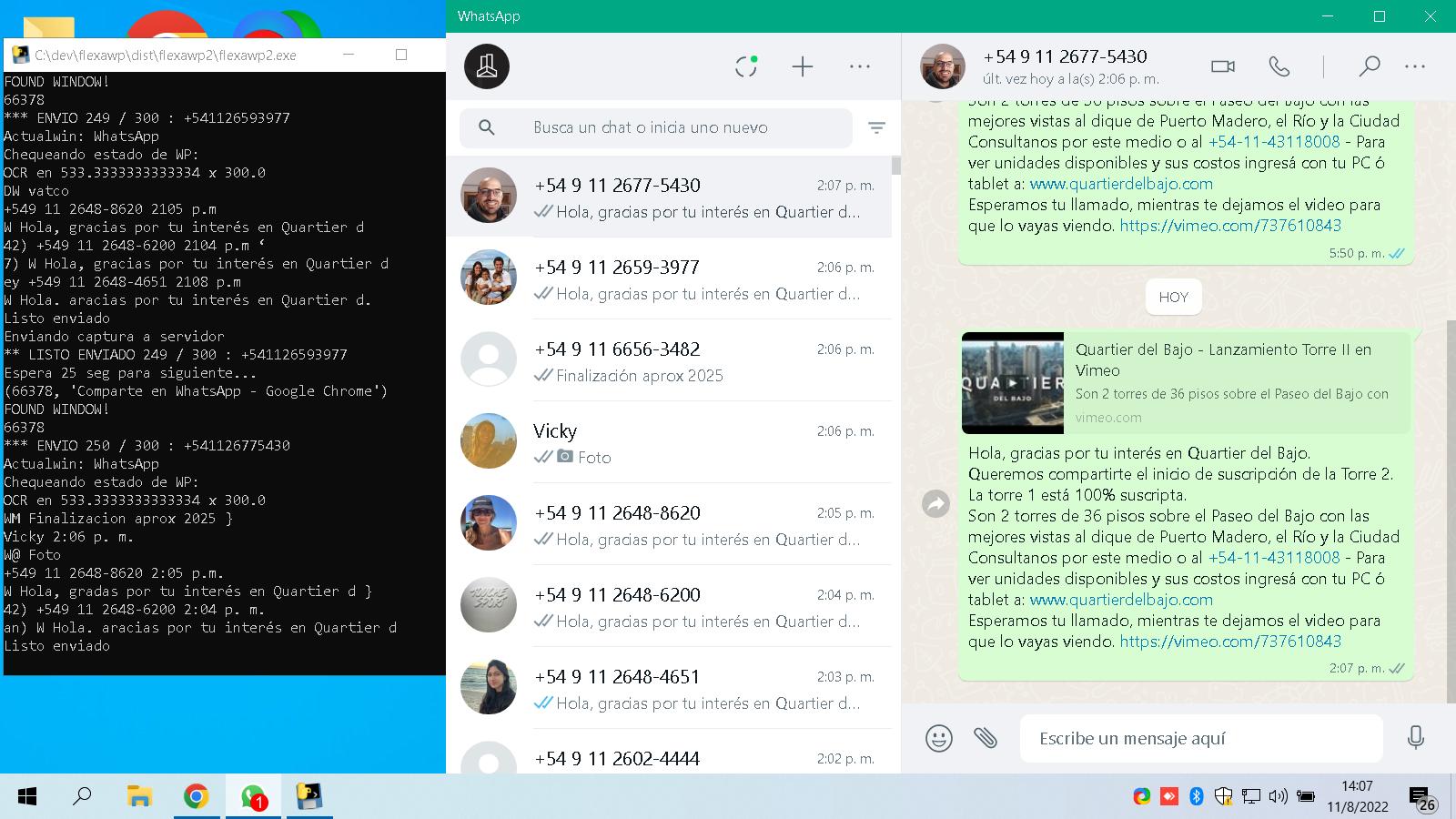The width and height of the screenshot is (1456, 819).
Task: Click the 'Foto' preview under Vicky
Action: [594, 458]
